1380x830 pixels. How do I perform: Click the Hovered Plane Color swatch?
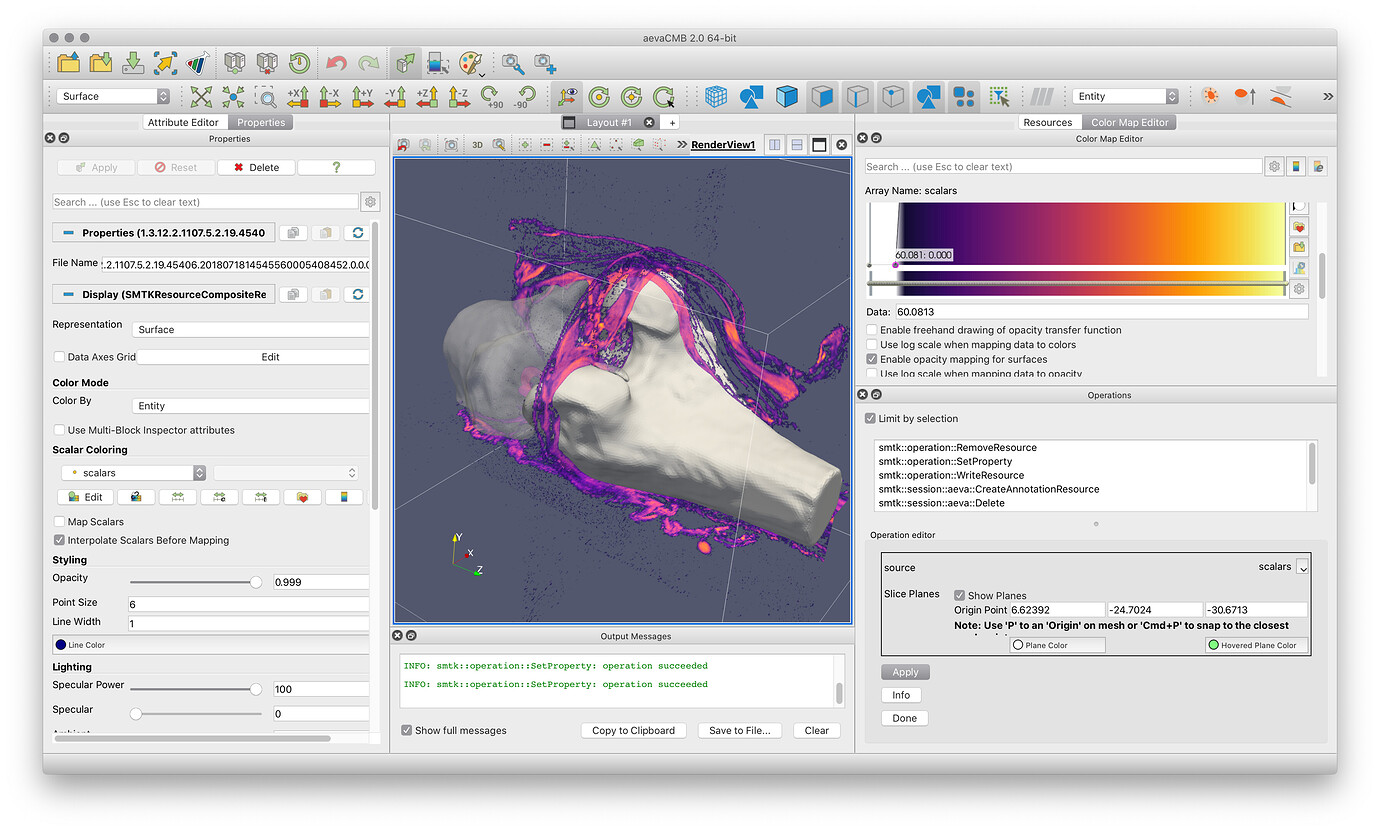(x=1257, y=646)
